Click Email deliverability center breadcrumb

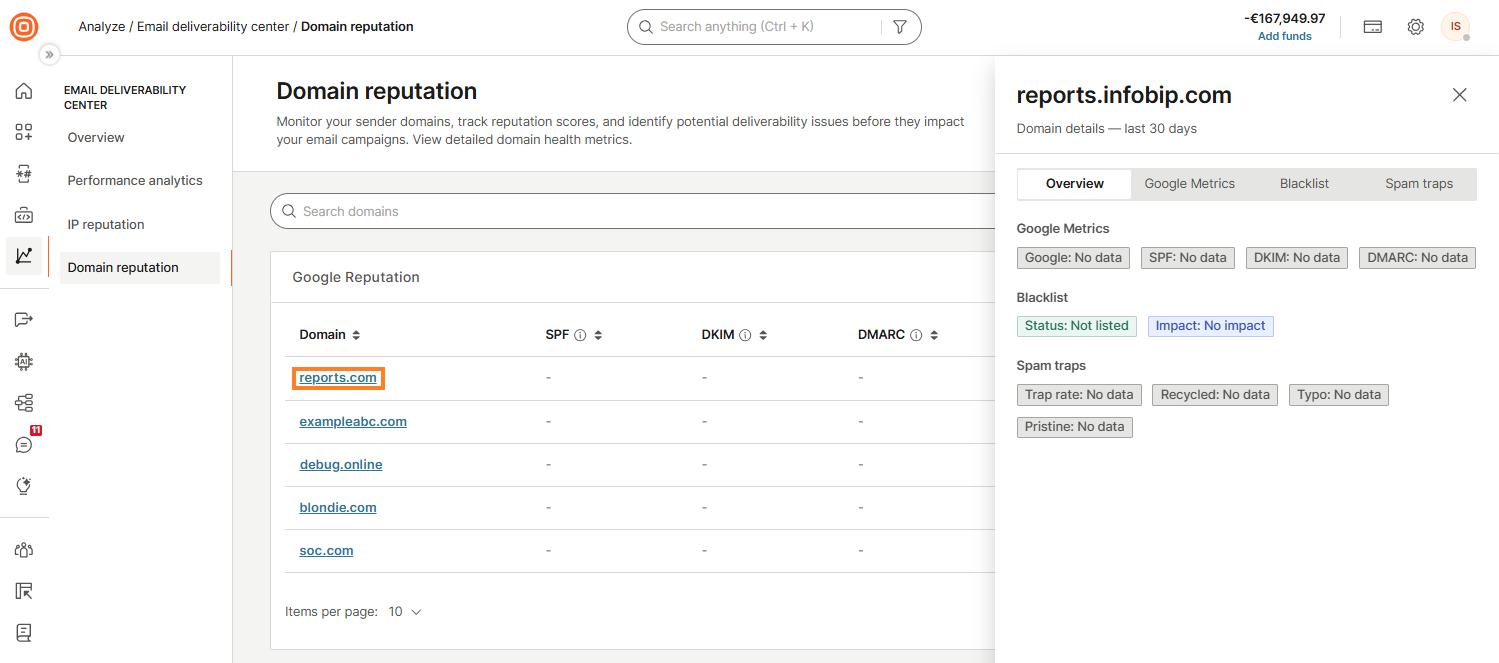pos(213,27)
